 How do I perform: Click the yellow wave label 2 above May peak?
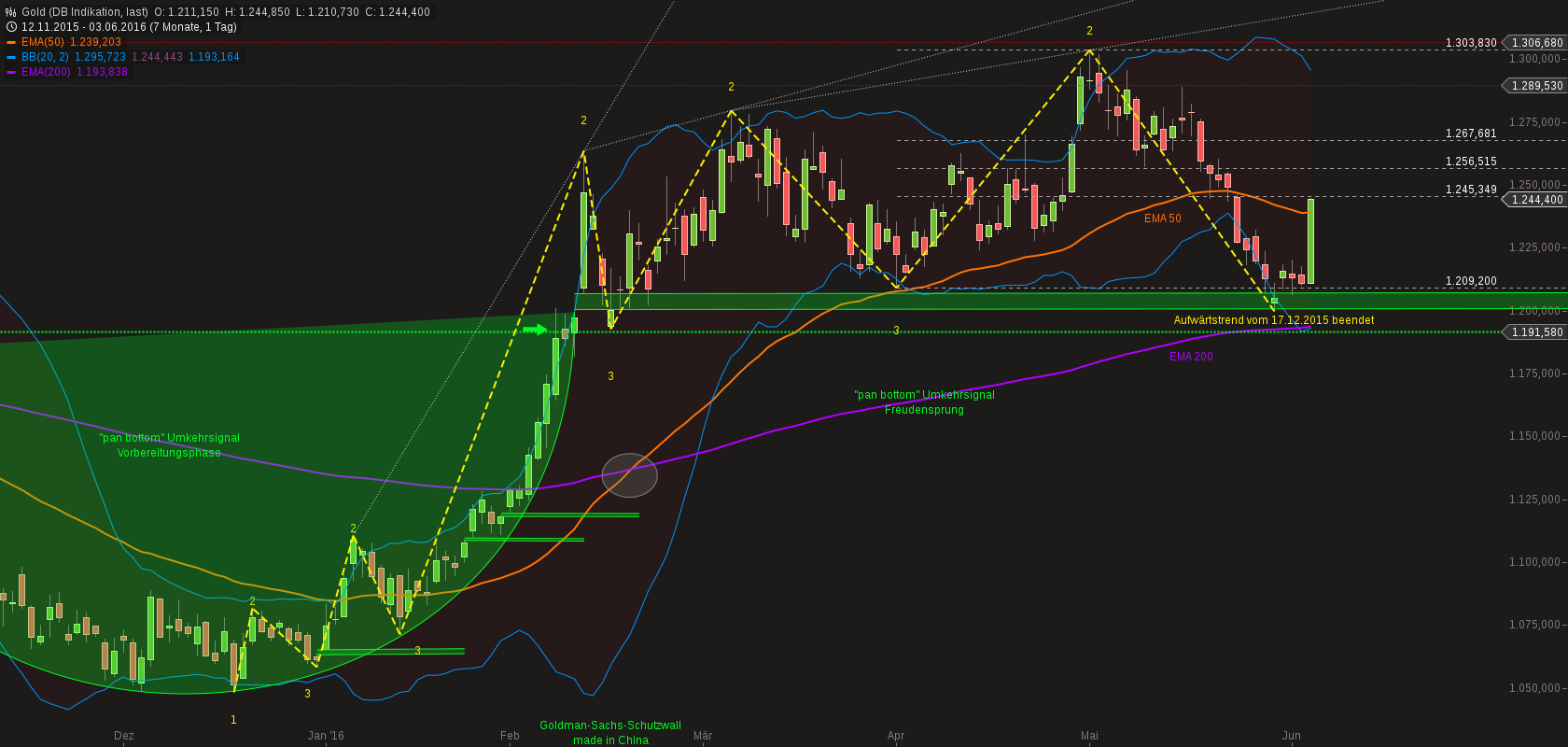pyautogui.click(x=1089, y=31)
